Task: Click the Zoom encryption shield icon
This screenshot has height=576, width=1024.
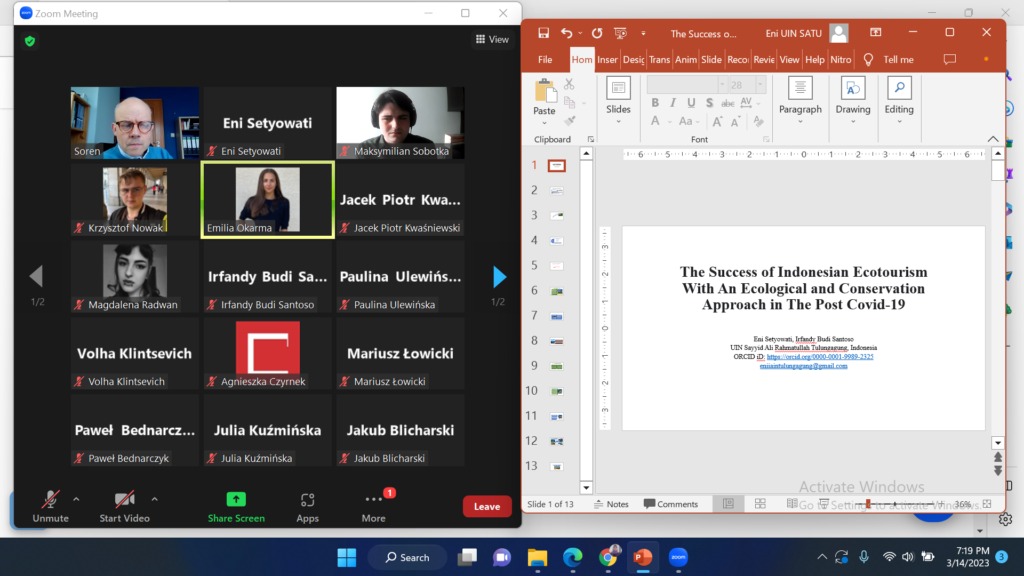Action: tap(29, 41)
